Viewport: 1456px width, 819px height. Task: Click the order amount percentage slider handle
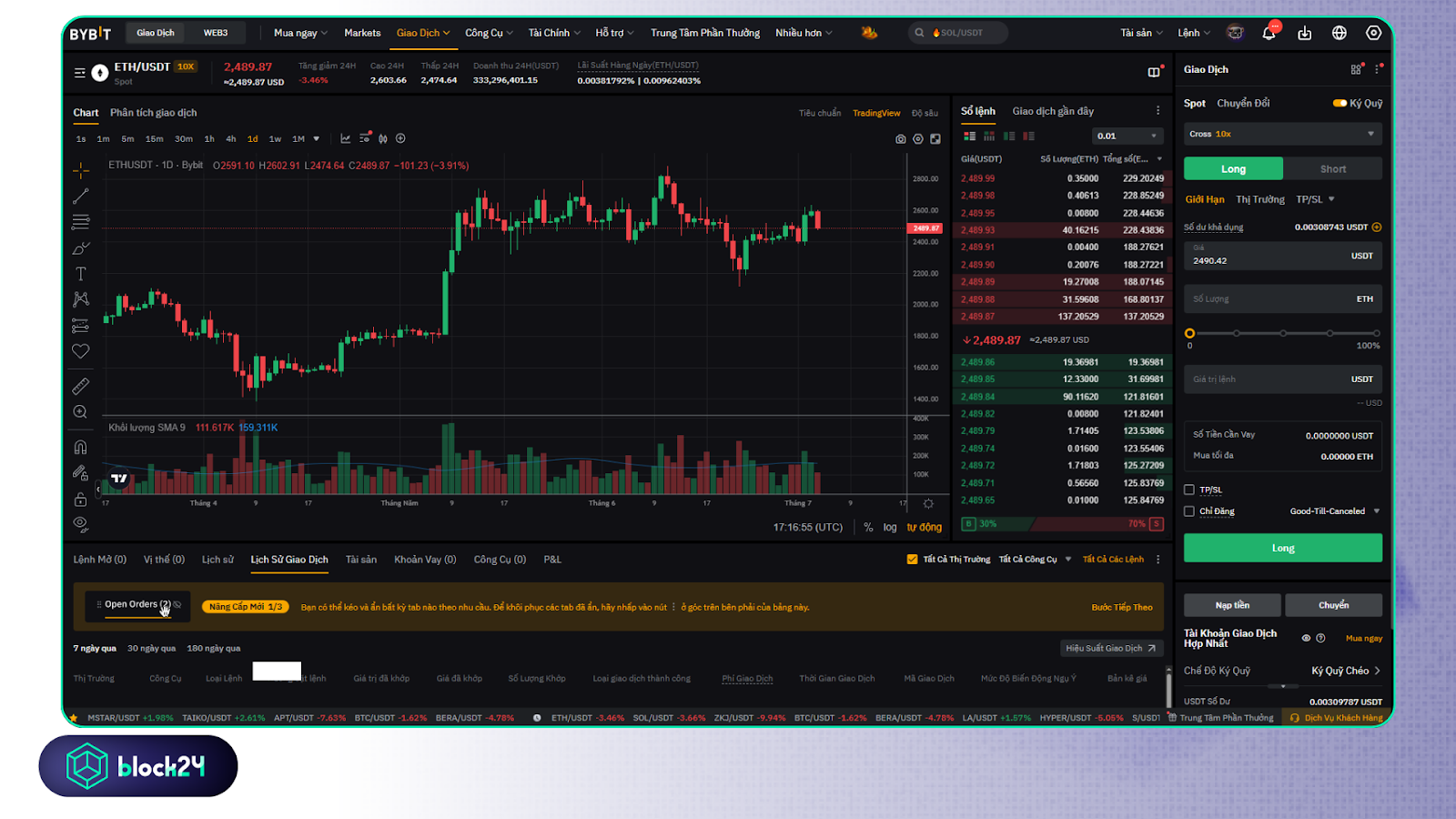(1189, 333)
